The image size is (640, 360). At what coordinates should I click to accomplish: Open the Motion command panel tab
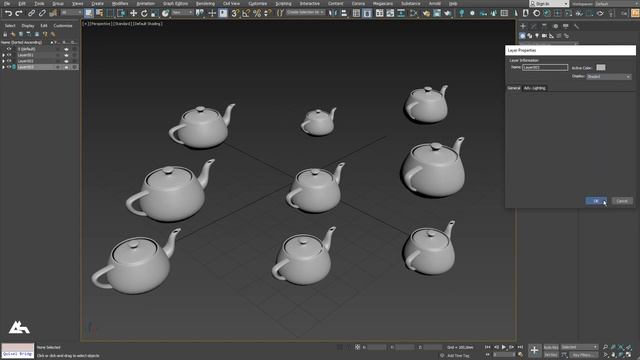[555, 26]
